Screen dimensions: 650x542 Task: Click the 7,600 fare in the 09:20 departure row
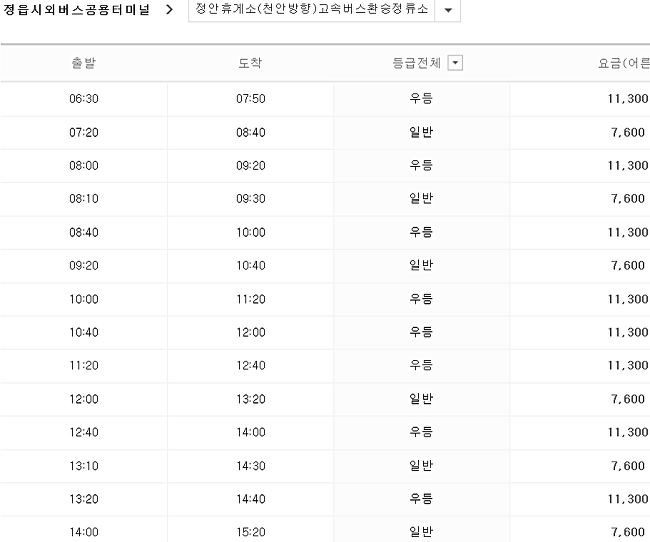[628, 265]
